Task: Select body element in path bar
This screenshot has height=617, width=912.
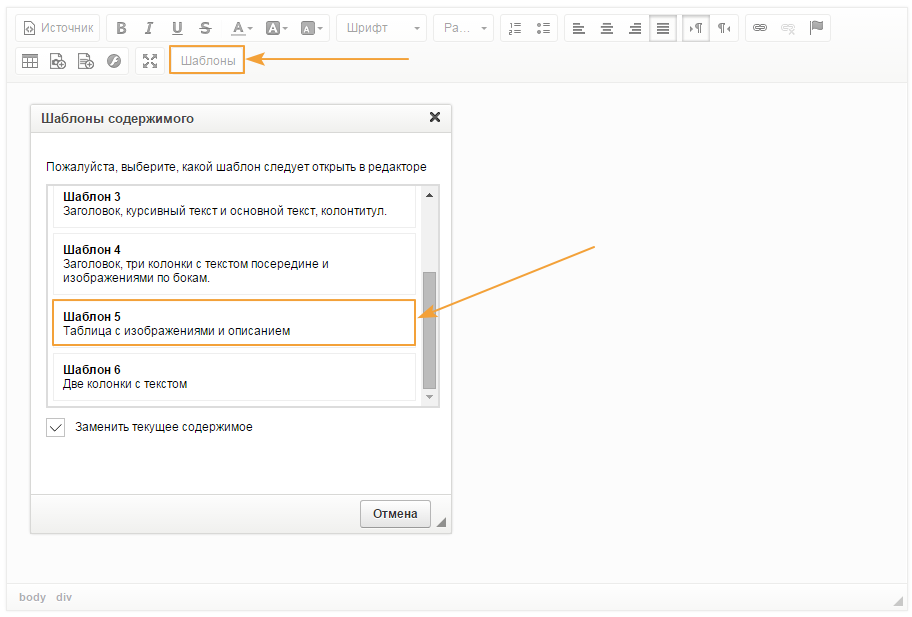Action: point(32,597)
